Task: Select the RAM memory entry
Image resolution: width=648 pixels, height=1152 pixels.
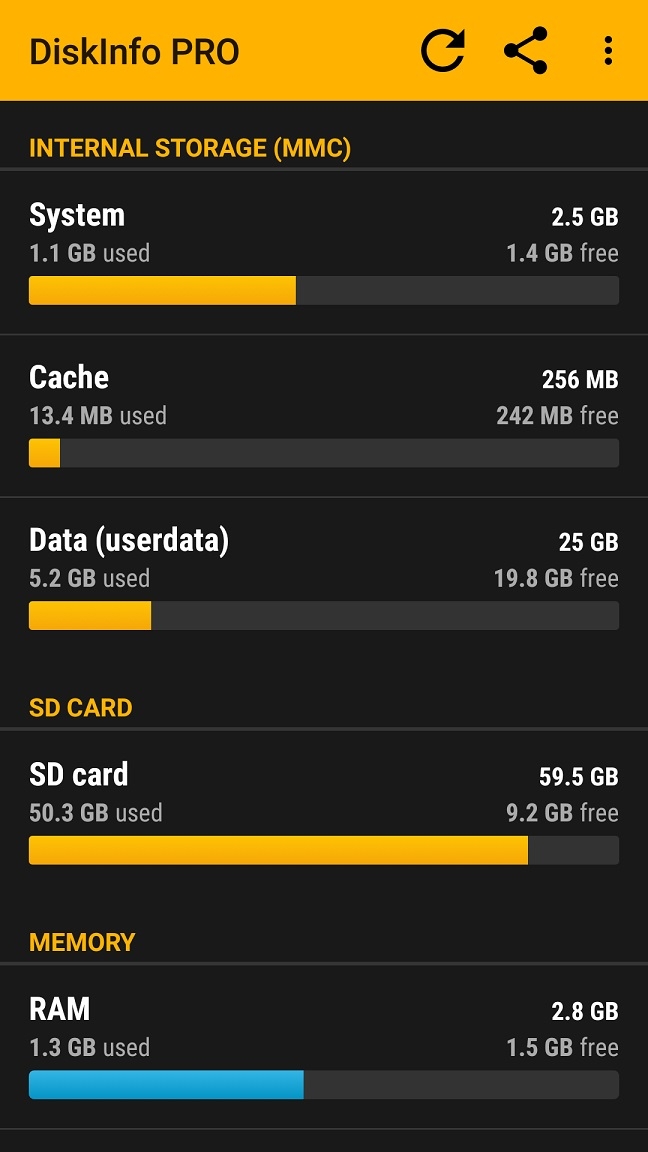Action: pos(324,1047)
